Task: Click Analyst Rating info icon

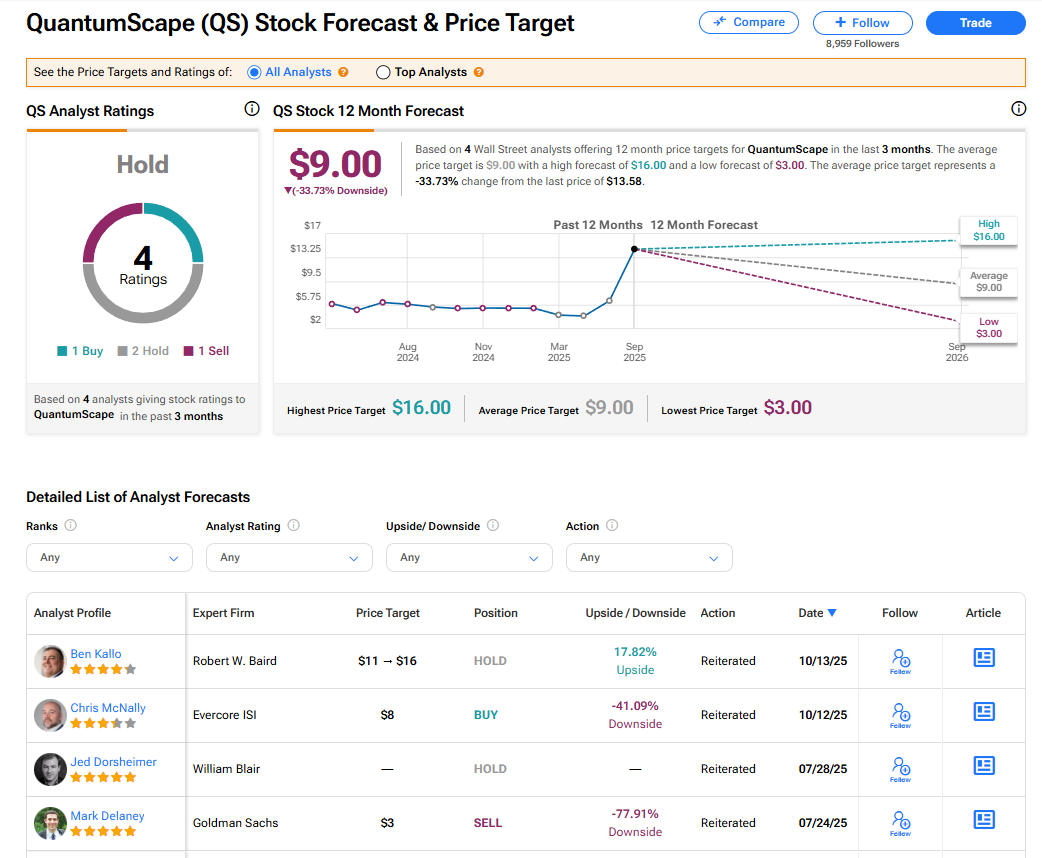Action: [x=293, y=525]
